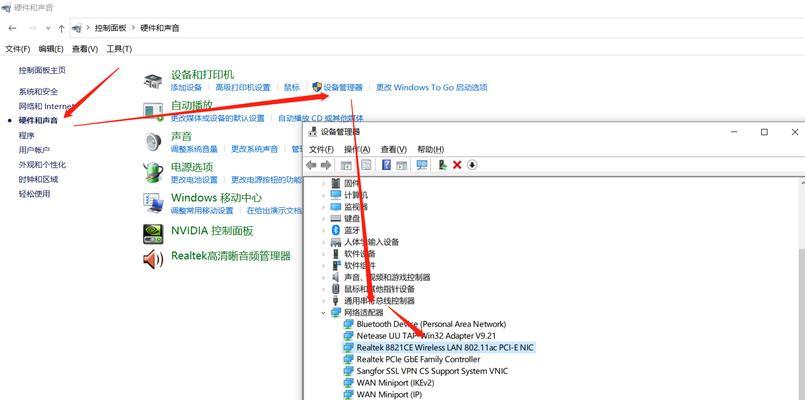The height and width of the screenshot is (400, 805).
Task: Click 外观和个性化 in sidebar
Action: (42, 165)
